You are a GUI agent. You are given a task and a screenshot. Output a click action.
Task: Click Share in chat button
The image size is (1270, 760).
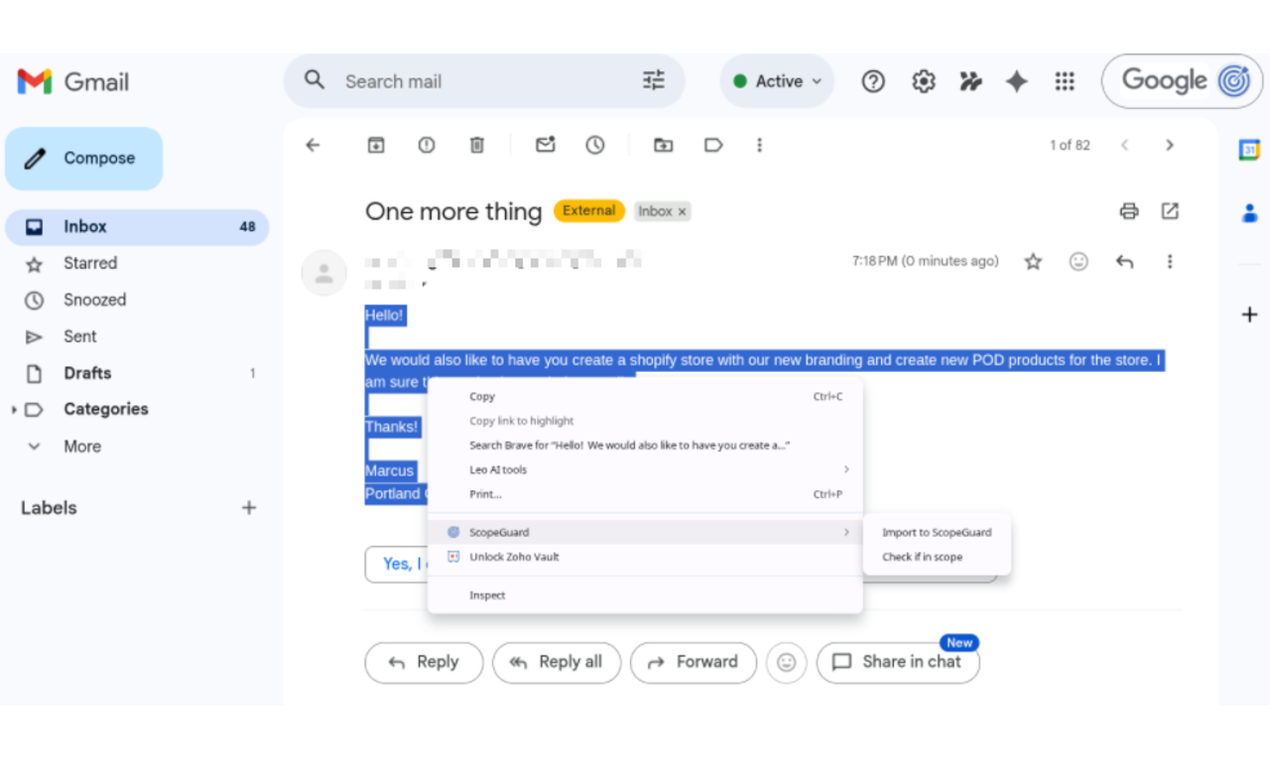click(x=898, y=662)
